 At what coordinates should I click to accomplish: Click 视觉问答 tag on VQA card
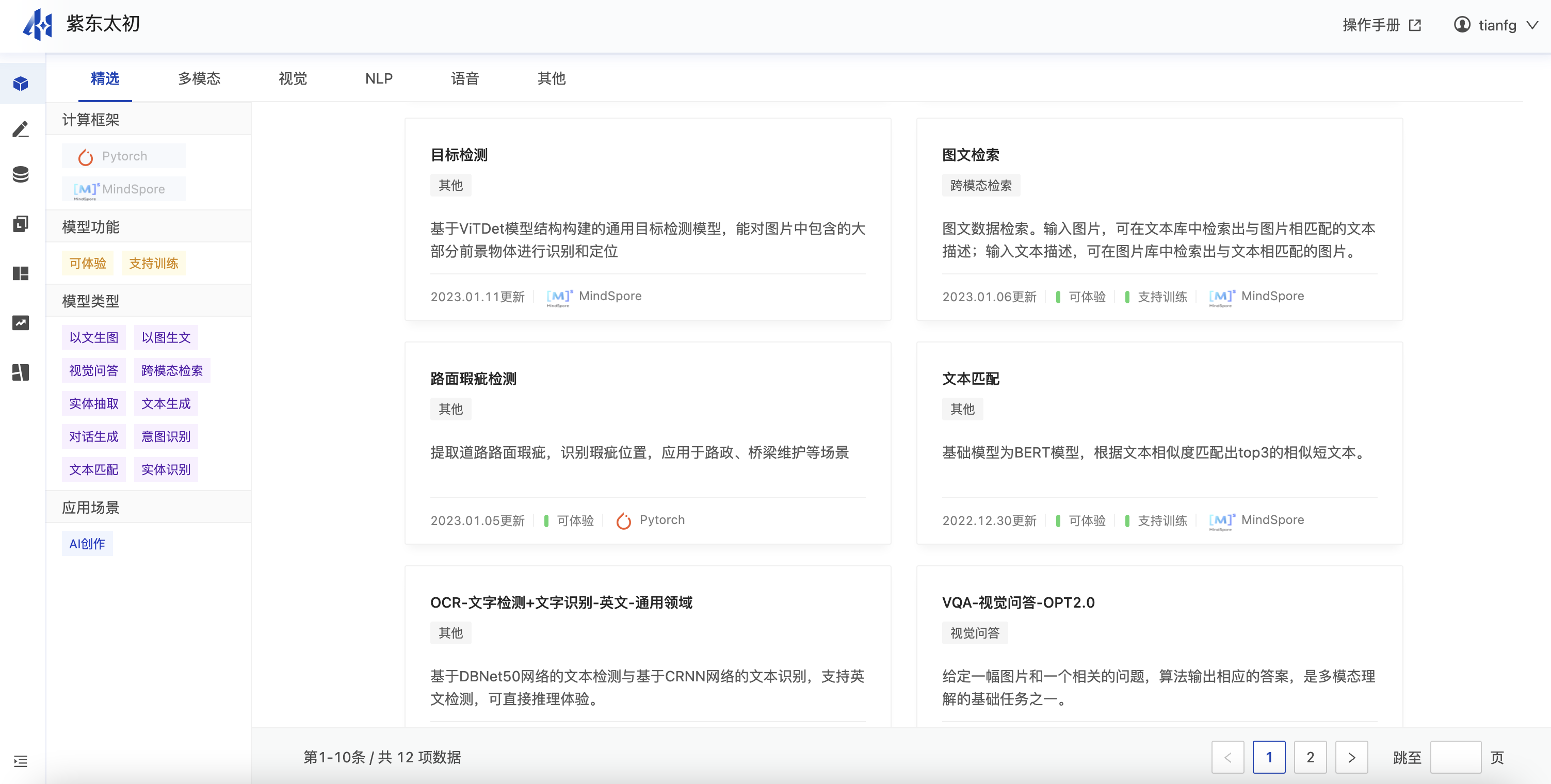tap(975, 633)
